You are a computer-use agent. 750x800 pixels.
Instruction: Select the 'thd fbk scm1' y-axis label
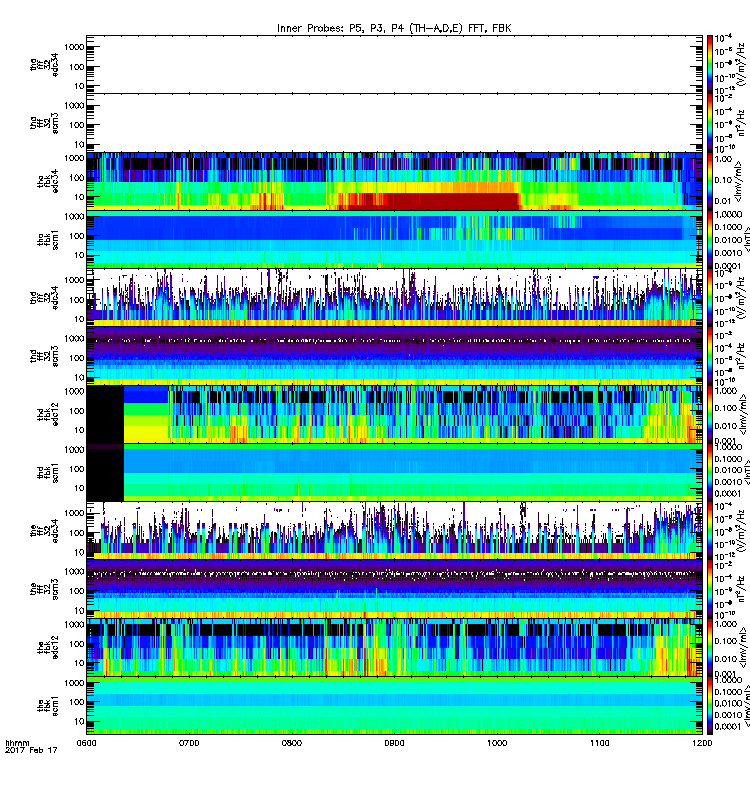(48, 472)
